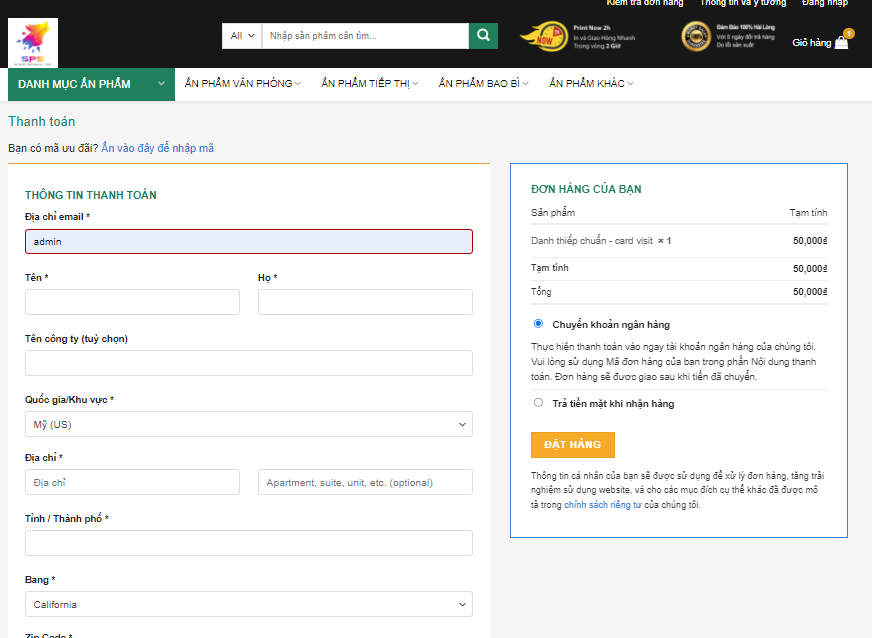This screenshot has width=872, height=638.
Task: Expand the Danh mục ấn phẩm chevron
Action: [161, 84]
